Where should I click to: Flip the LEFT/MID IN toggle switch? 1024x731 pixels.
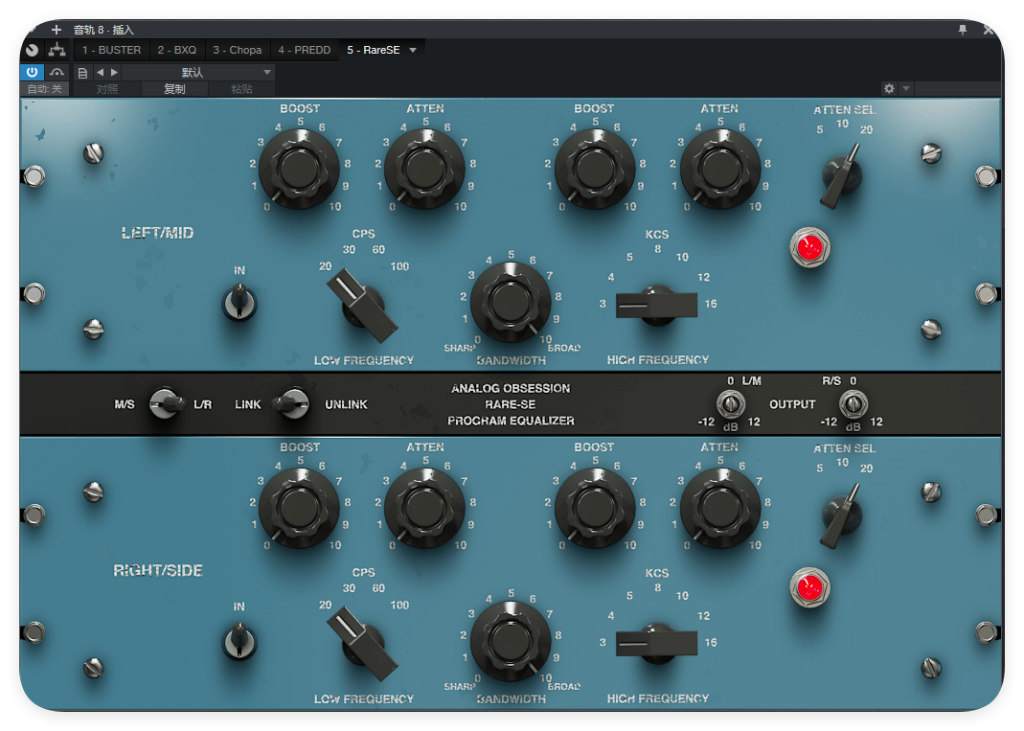coord(240,302)
